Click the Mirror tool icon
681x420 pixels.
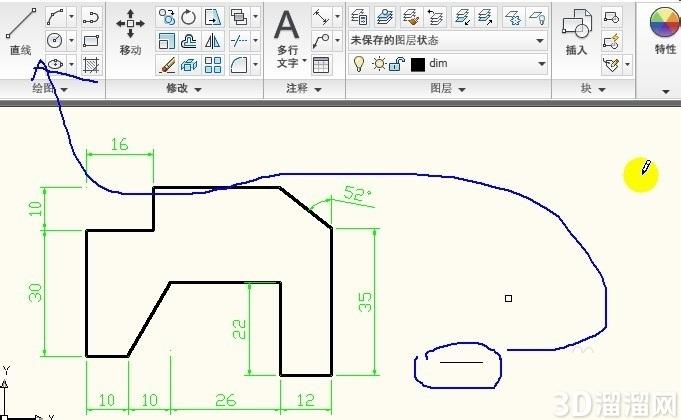[x=212, y=41]
